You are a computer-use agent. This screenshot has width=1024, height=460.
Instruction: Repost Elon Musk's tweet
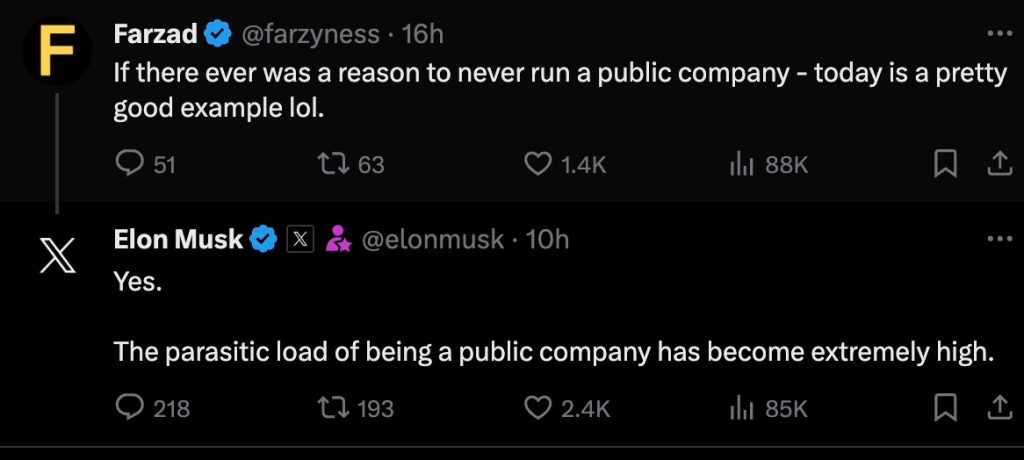pyautogui.click(x=330, y=408)
